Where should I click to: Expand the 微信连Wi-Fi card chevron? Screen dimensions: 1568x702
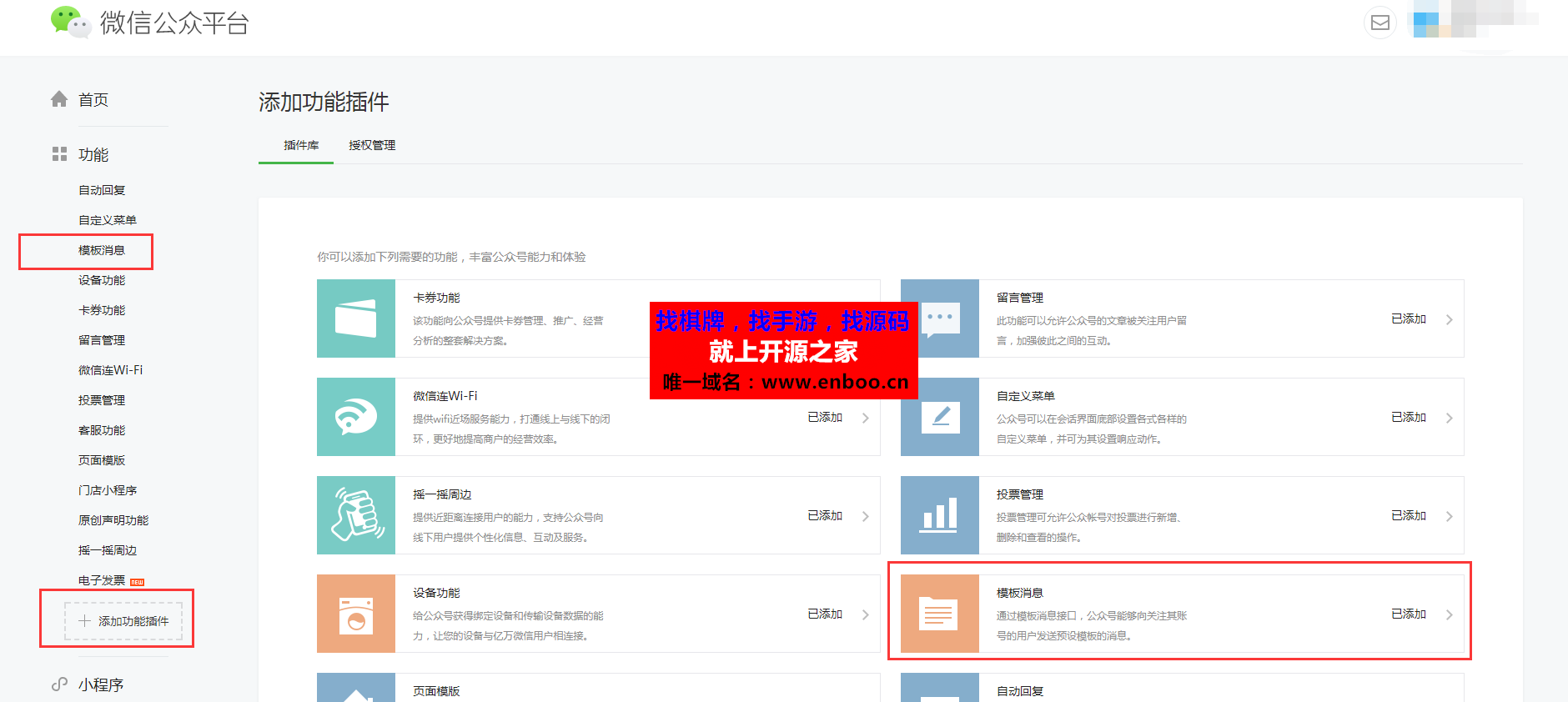866,418
